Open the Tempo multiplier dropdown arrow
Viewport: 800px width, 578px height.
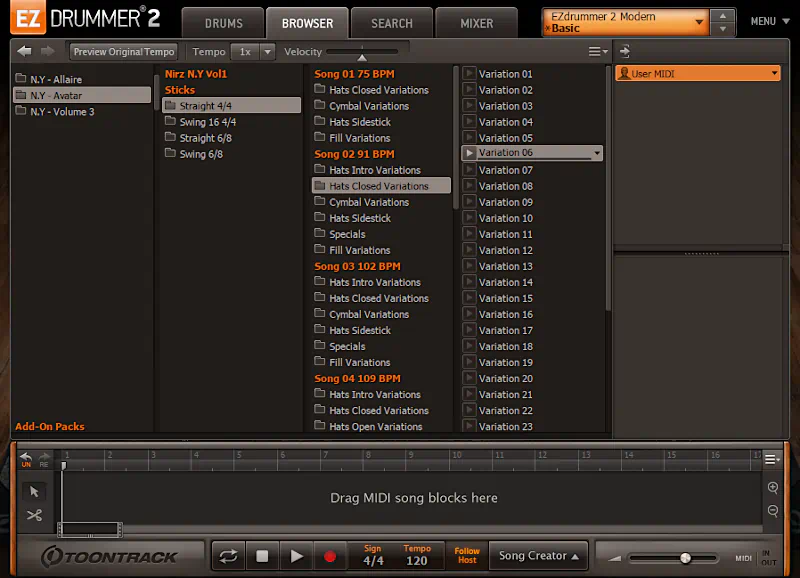267,52
